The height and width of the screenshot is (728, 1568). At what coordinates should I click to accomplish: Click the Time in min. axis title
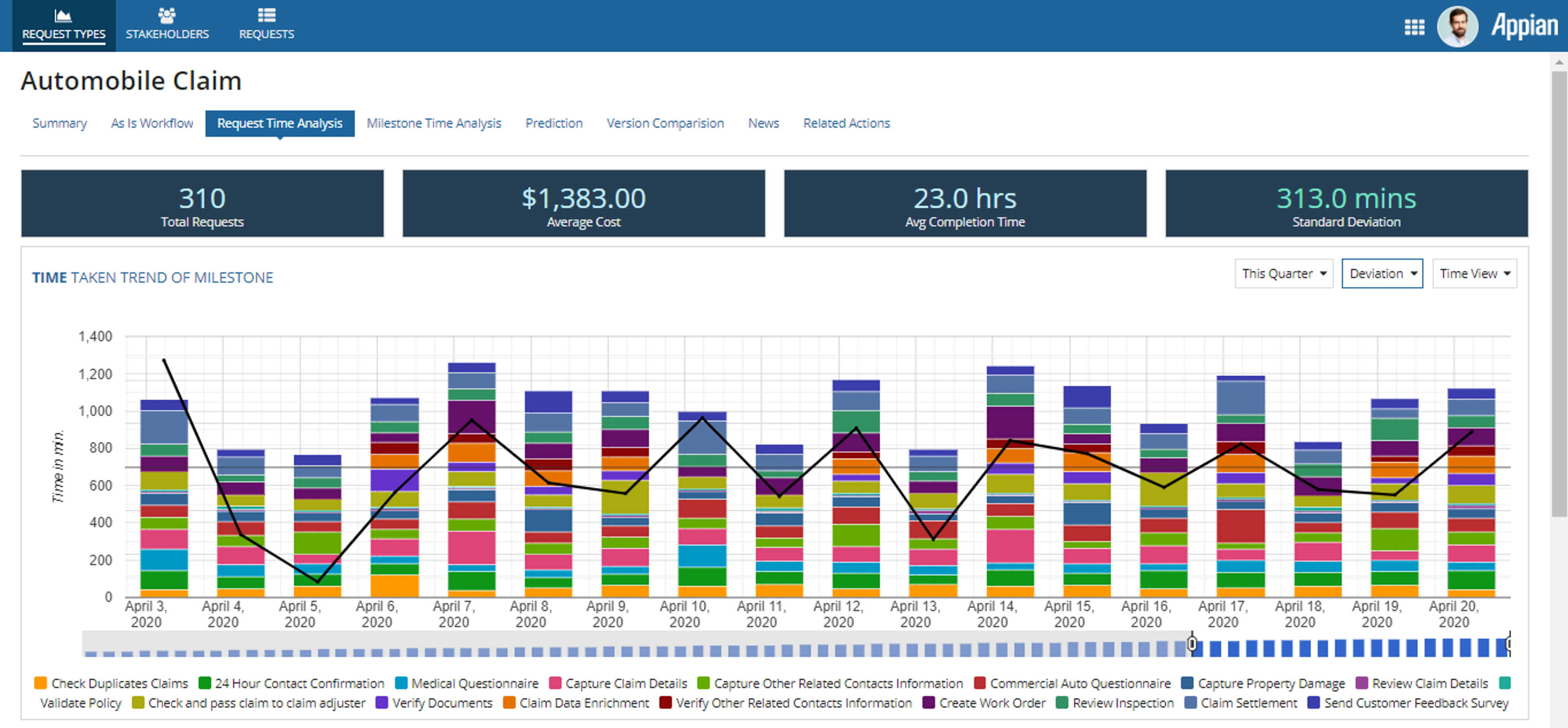58,466
